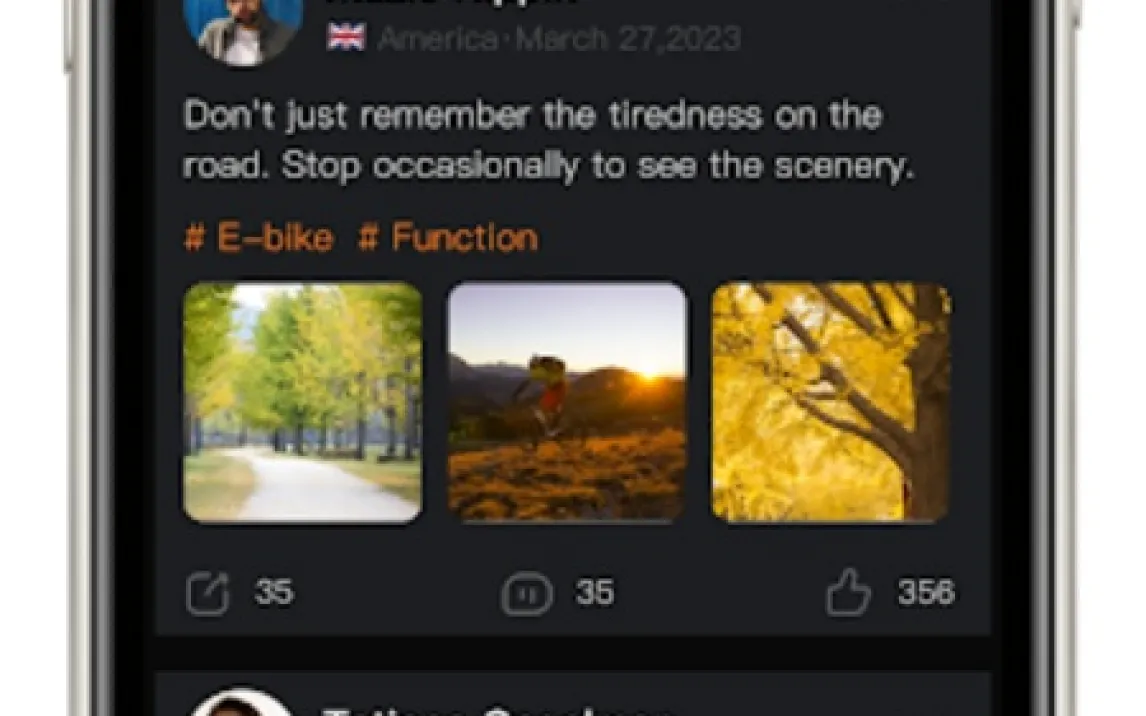This screenshot has height=716, width=1146.
Task: Click the second post's username at the bottom
Action: tap(497, 710)
